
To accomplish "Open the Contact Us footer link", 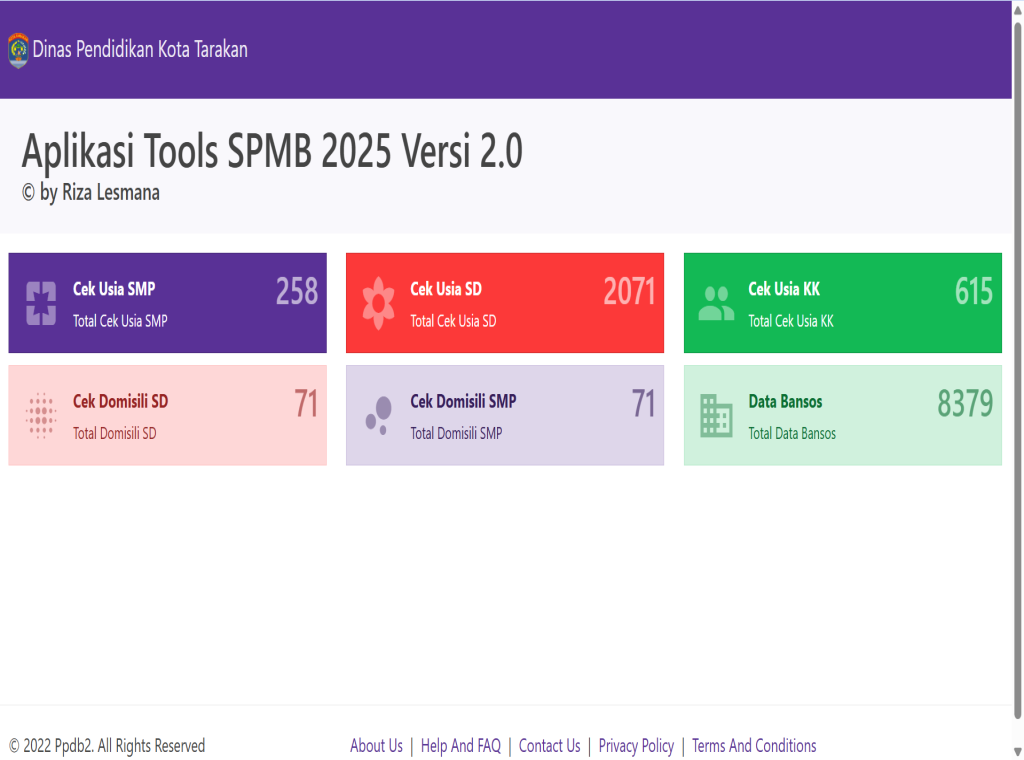I will (x=549, y=746).
